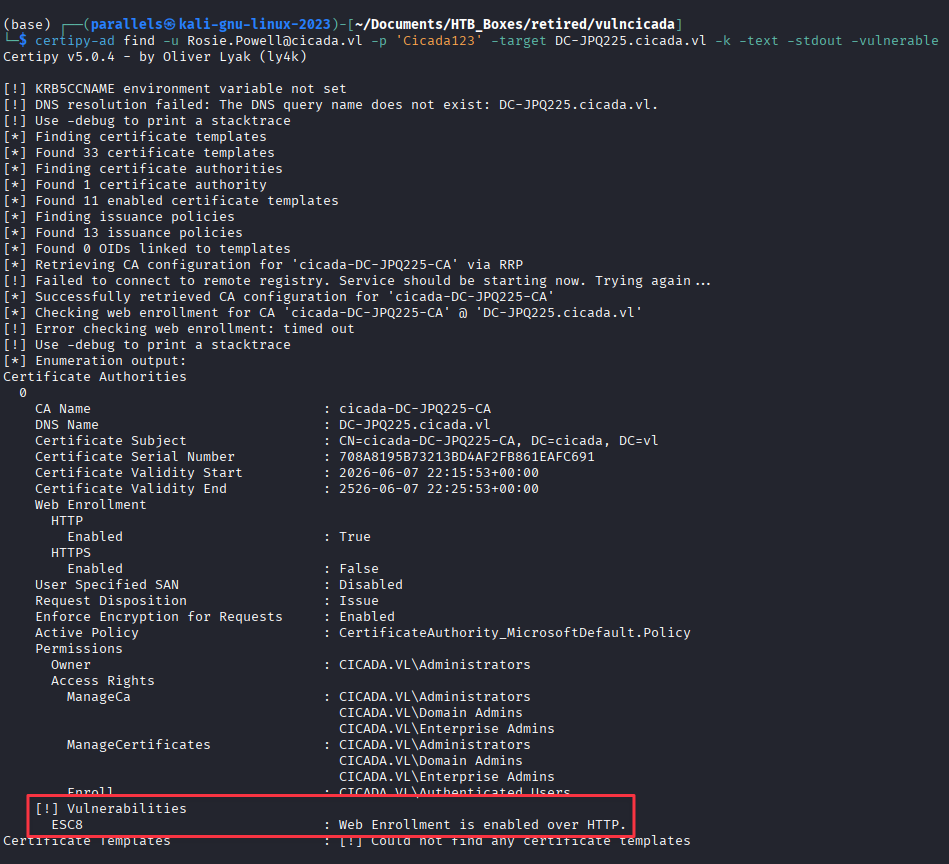The image size is (949, 864).
Task: Click the prompt path '~/Documents/HTB_Boxes/retired/vulncicada'
Action: (514, 24)
